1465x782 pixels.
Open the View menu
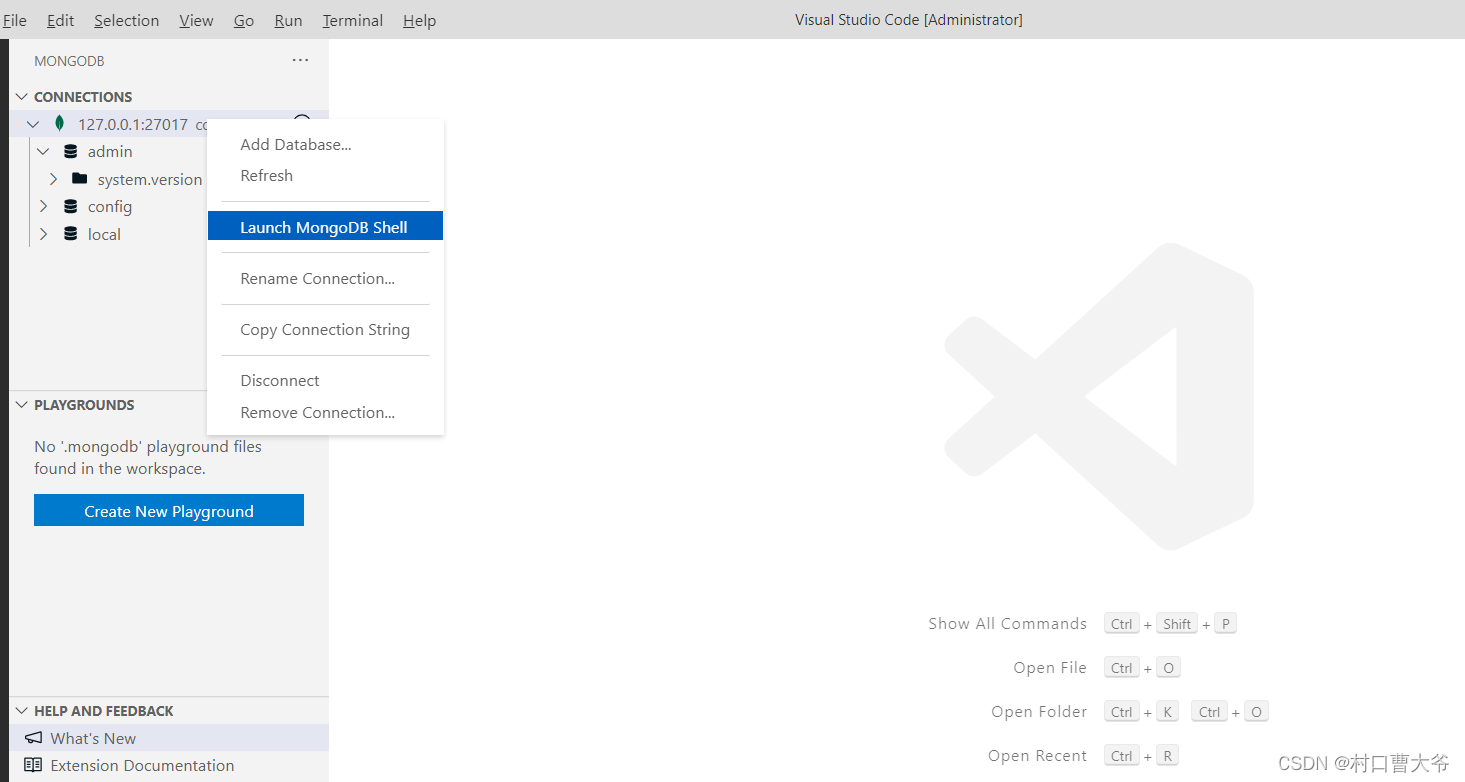pos(196,20)
